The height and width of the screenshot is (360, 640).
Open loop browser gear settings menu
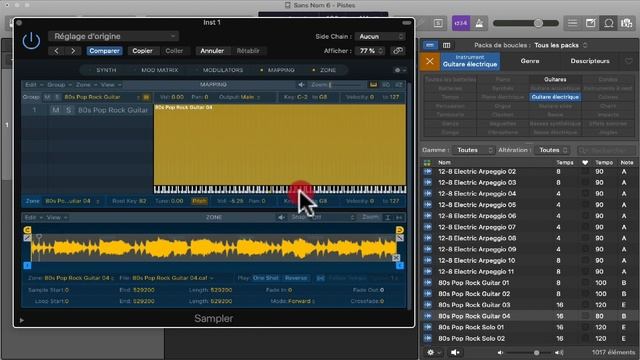(x=433, y=352)
